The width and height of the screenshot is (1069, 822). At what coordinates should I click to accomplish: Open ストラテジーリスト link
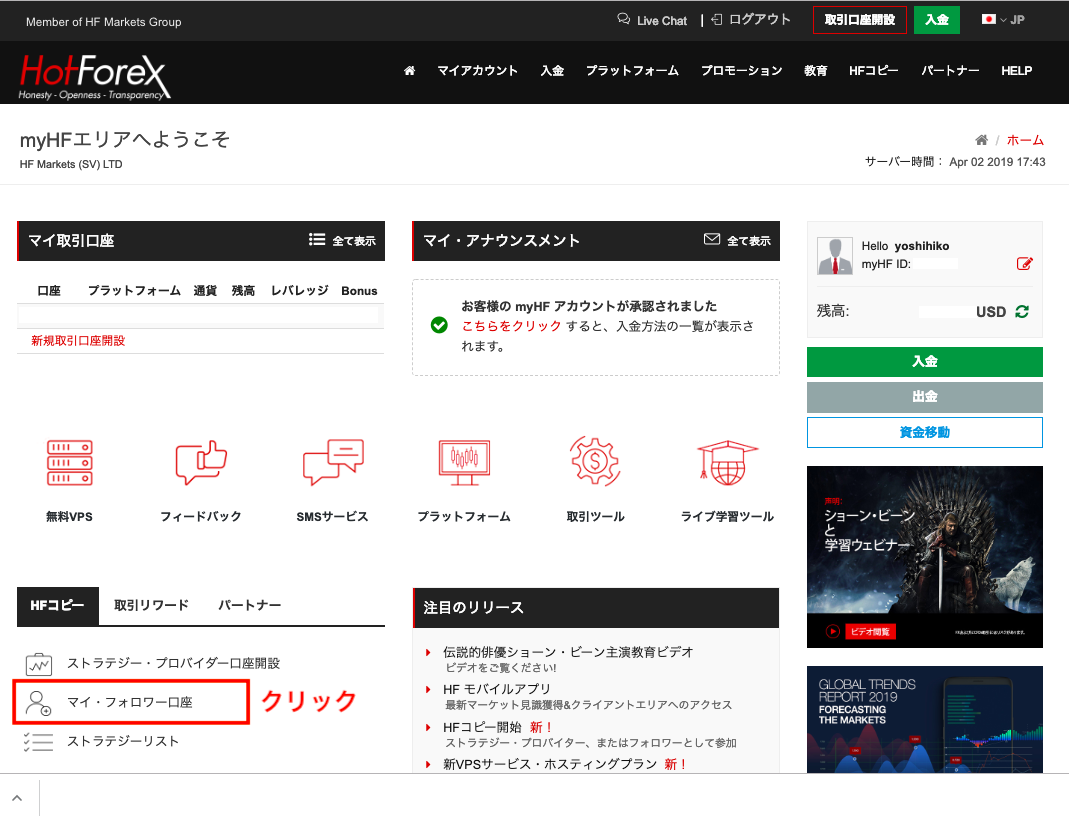point(123,741)
